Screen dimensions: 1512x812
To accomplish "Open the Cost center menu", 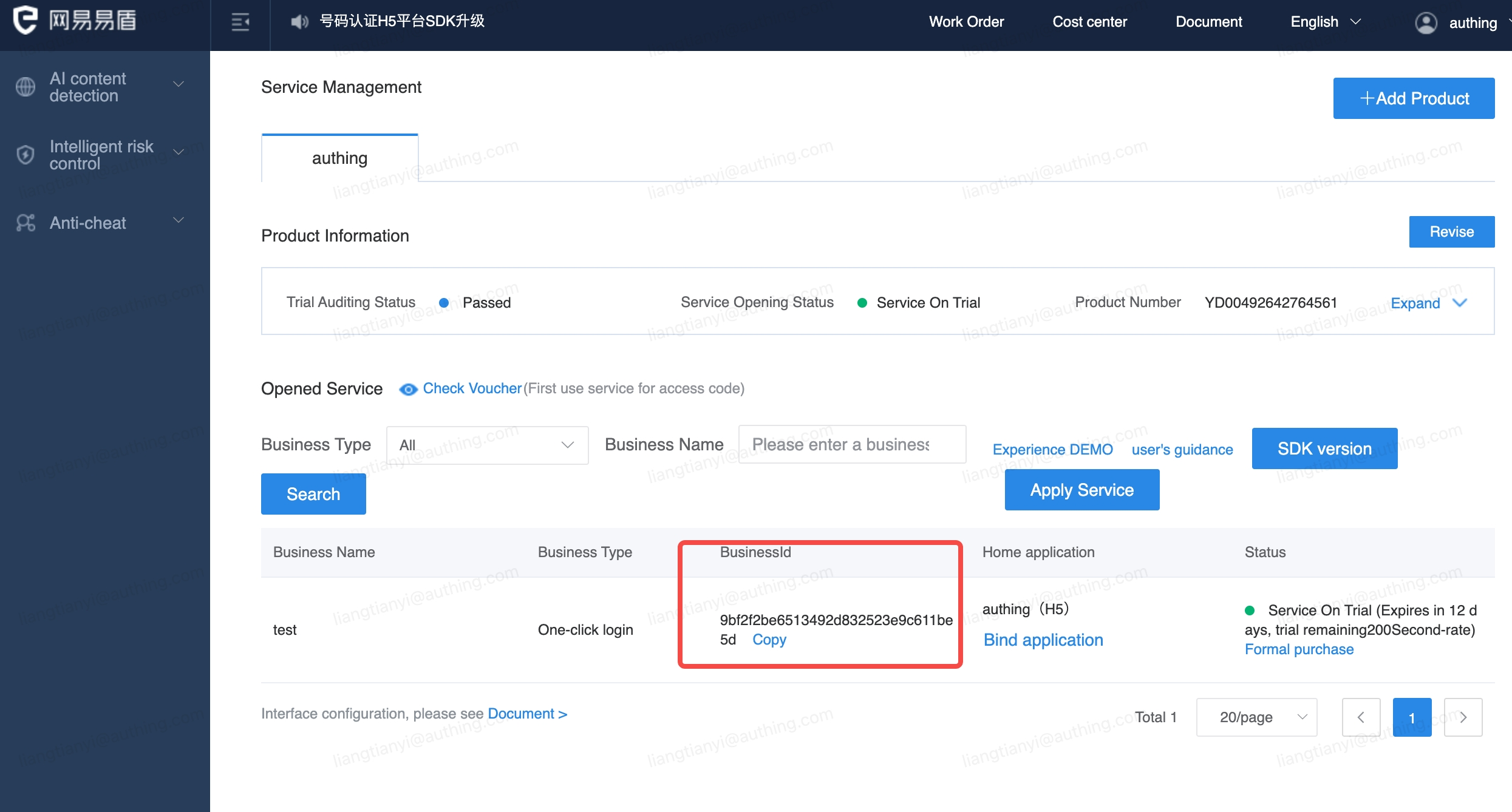I will click(1089, 22).
